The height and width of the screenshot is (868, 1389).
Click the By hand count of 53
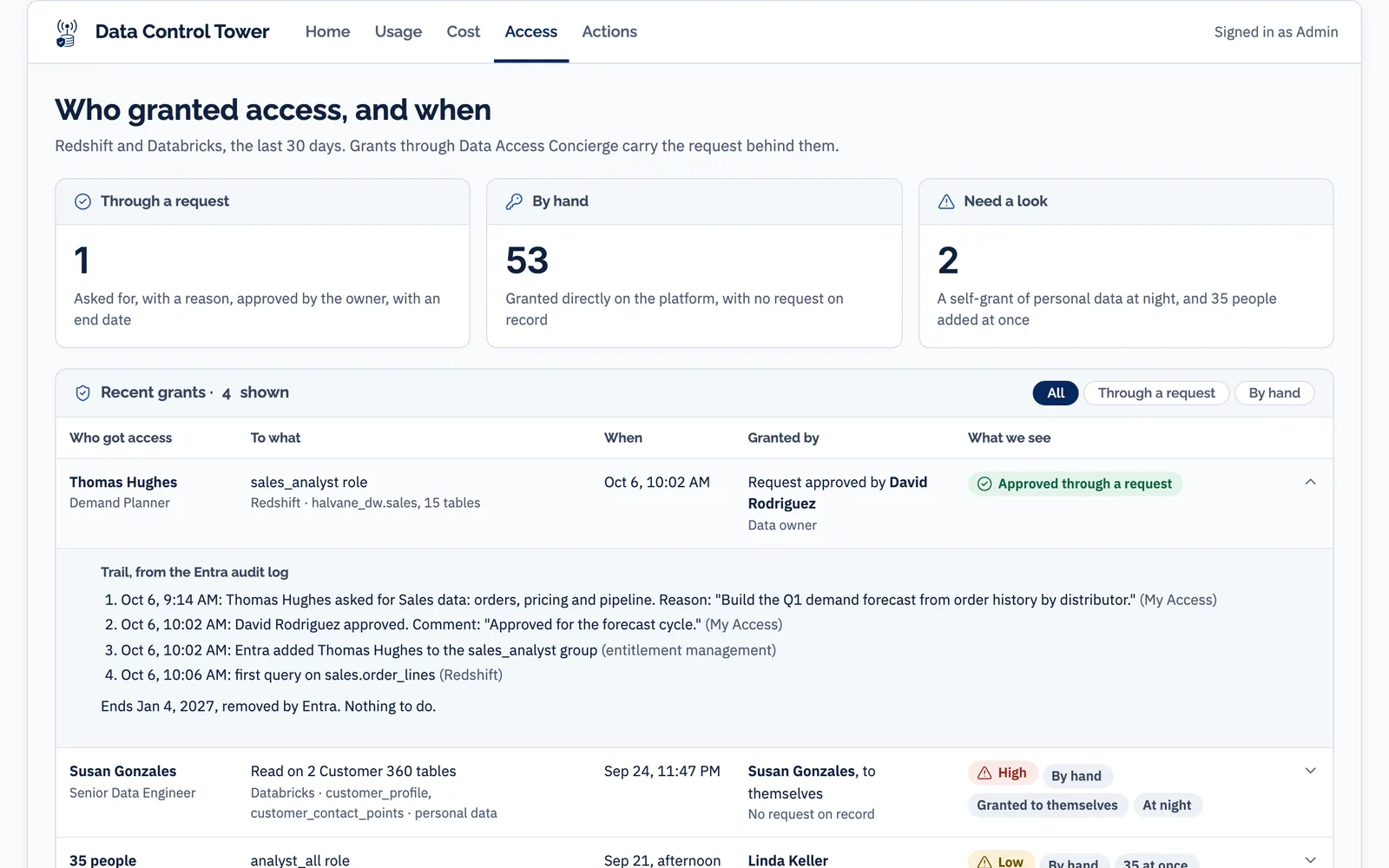pyautogui.click(x=527, y=260)
